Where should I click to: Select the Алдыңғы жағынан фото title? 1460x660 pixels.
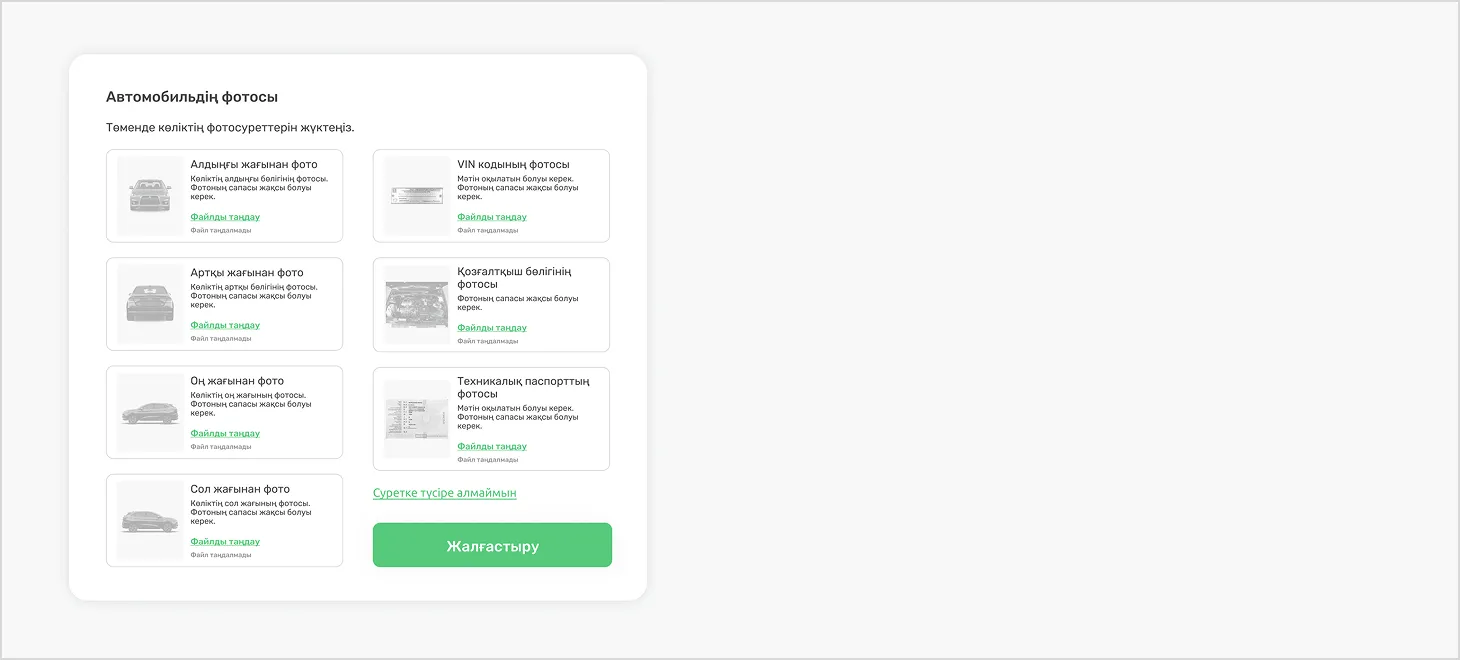tap(254, 165)
